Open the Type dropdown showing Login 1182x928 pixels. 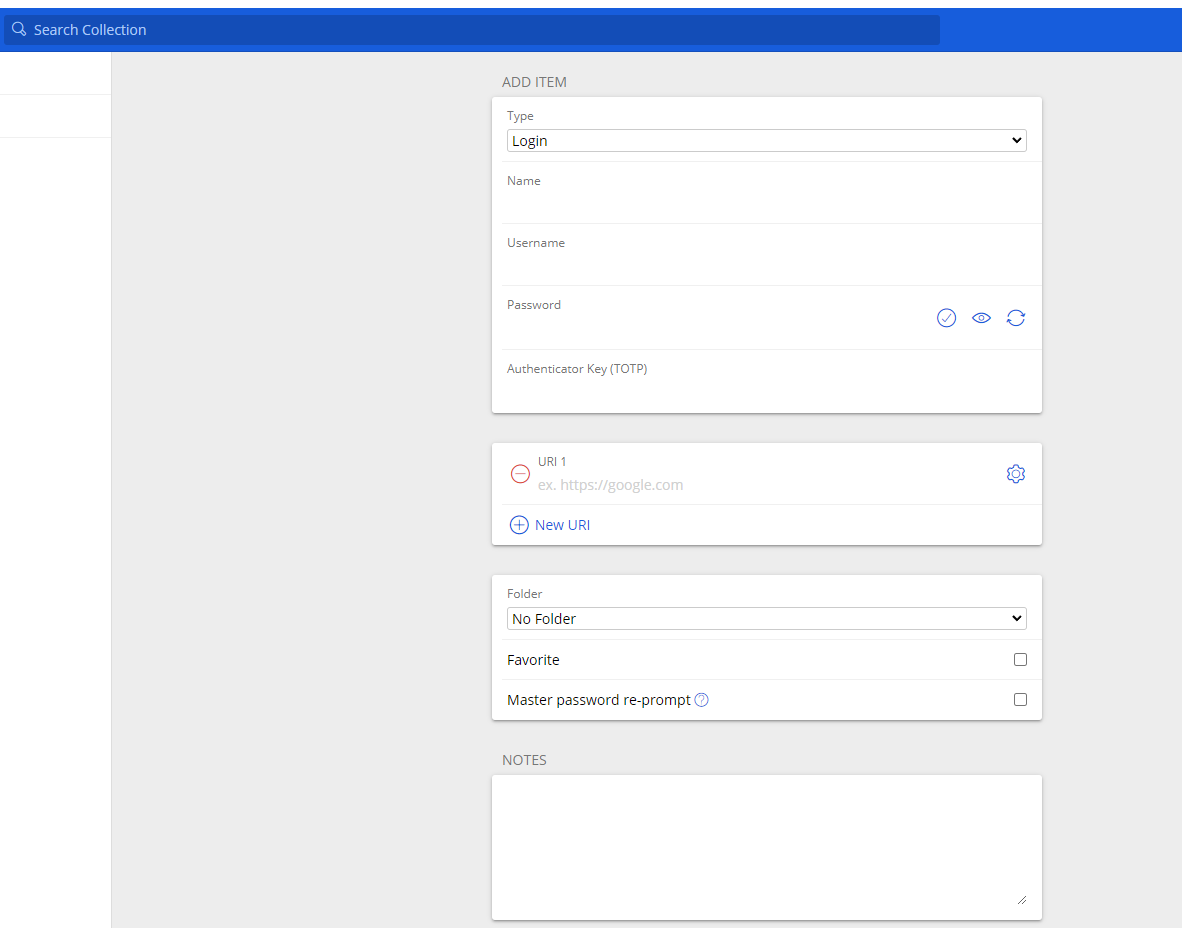pyautogui.click(x=766, y=141)
